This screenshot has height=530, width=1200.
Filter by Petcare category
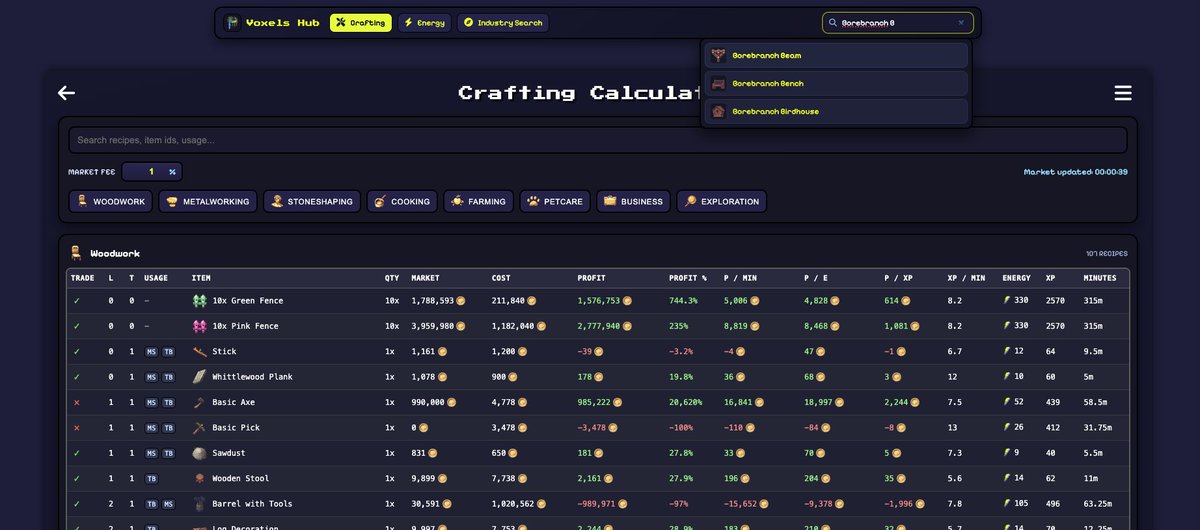pyautogui.click(x=554, y=201)
